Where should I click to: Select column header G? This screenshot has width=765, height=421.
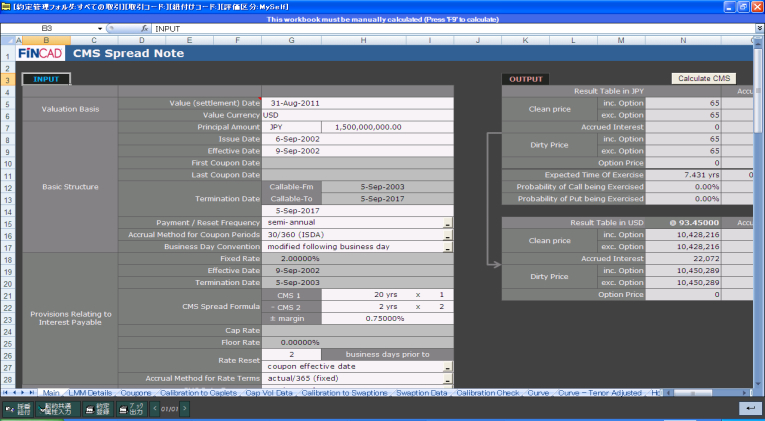pyautogui.click(x=291, y=40)
